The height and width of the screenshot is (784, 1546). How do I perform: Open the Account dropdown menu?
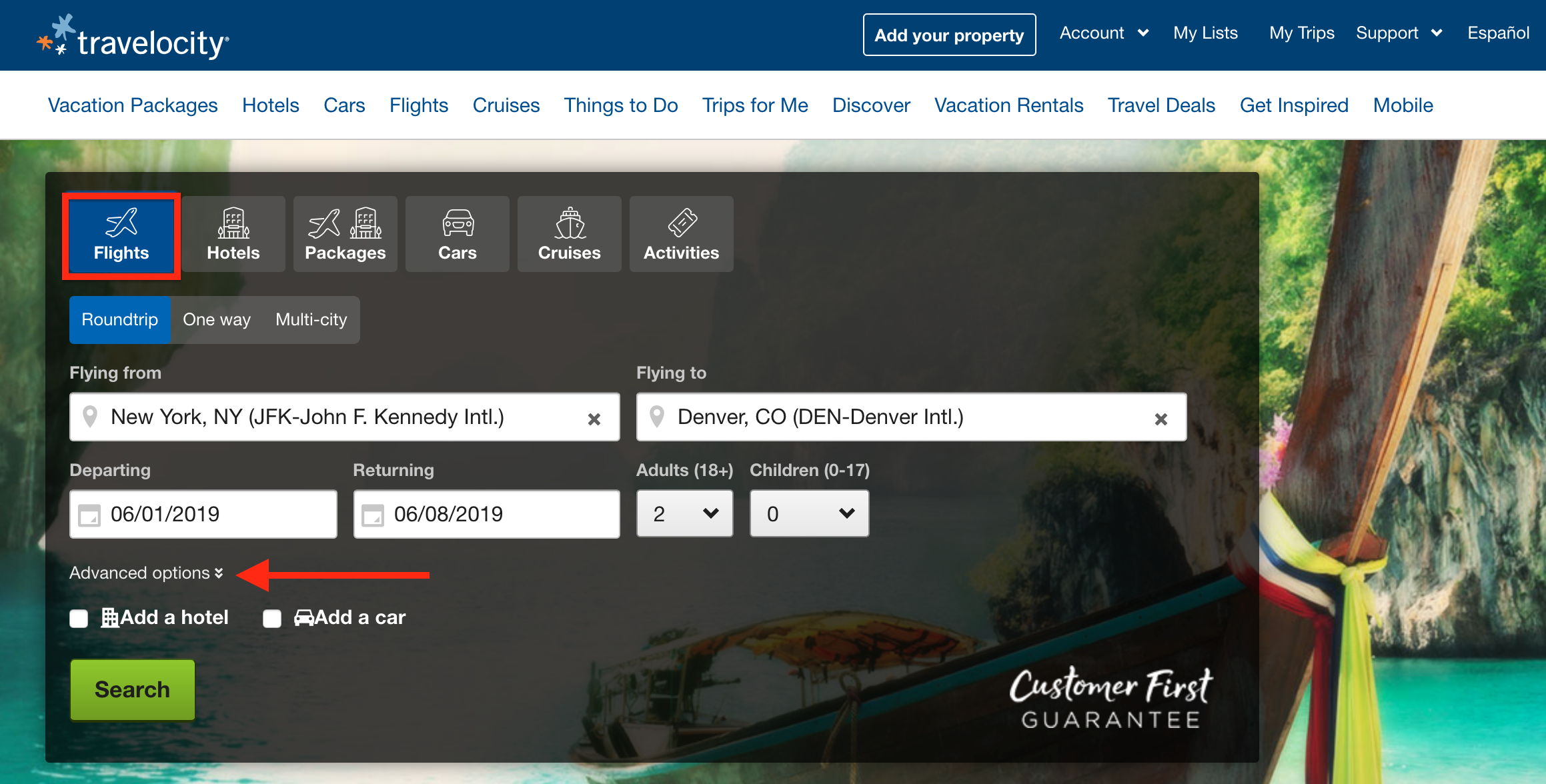tap(1104, 33)
